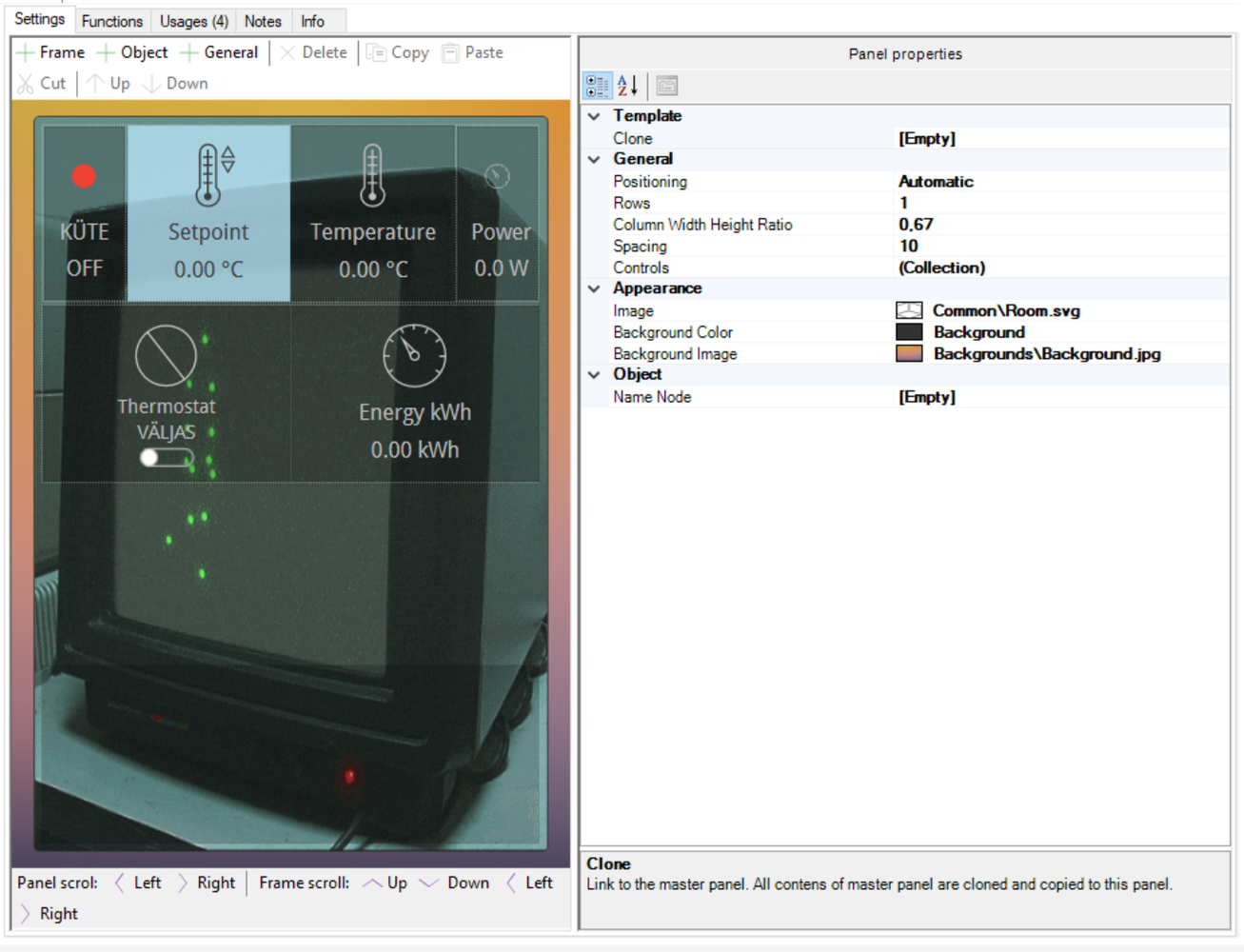Collapse the General property section
The width and height of the screenshot is (1244, 952).
pos(594,159)
